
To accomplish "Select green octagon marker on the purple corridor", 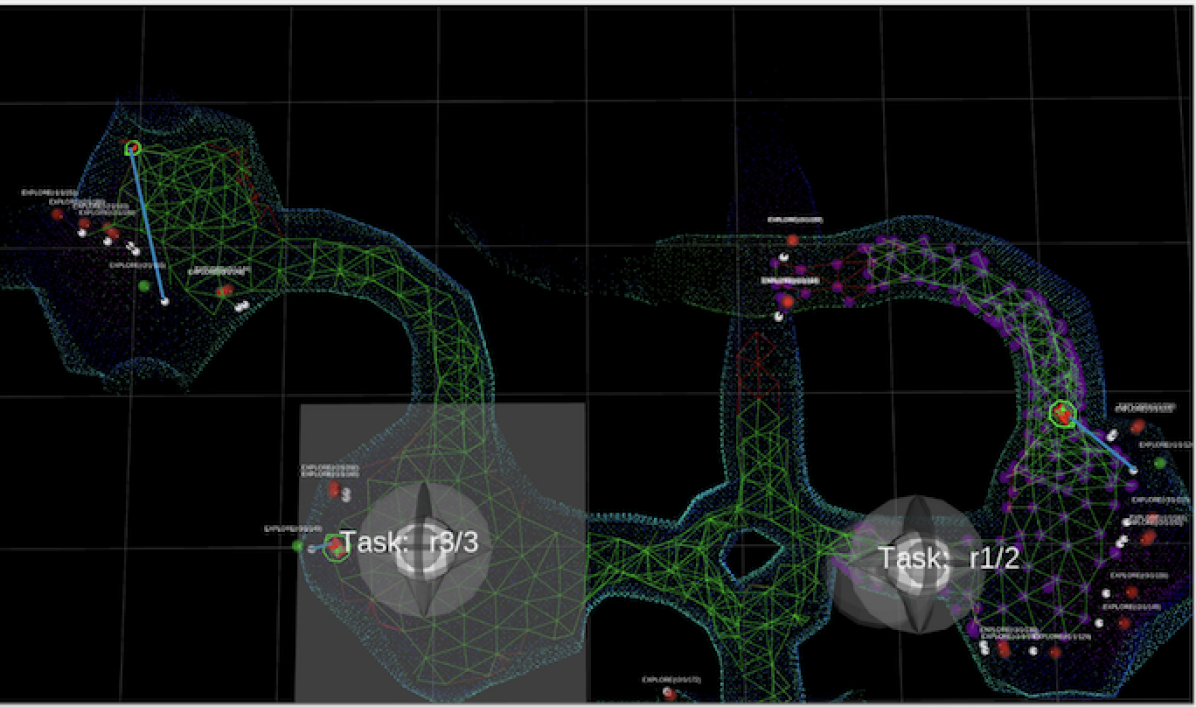I will 1062,414.
